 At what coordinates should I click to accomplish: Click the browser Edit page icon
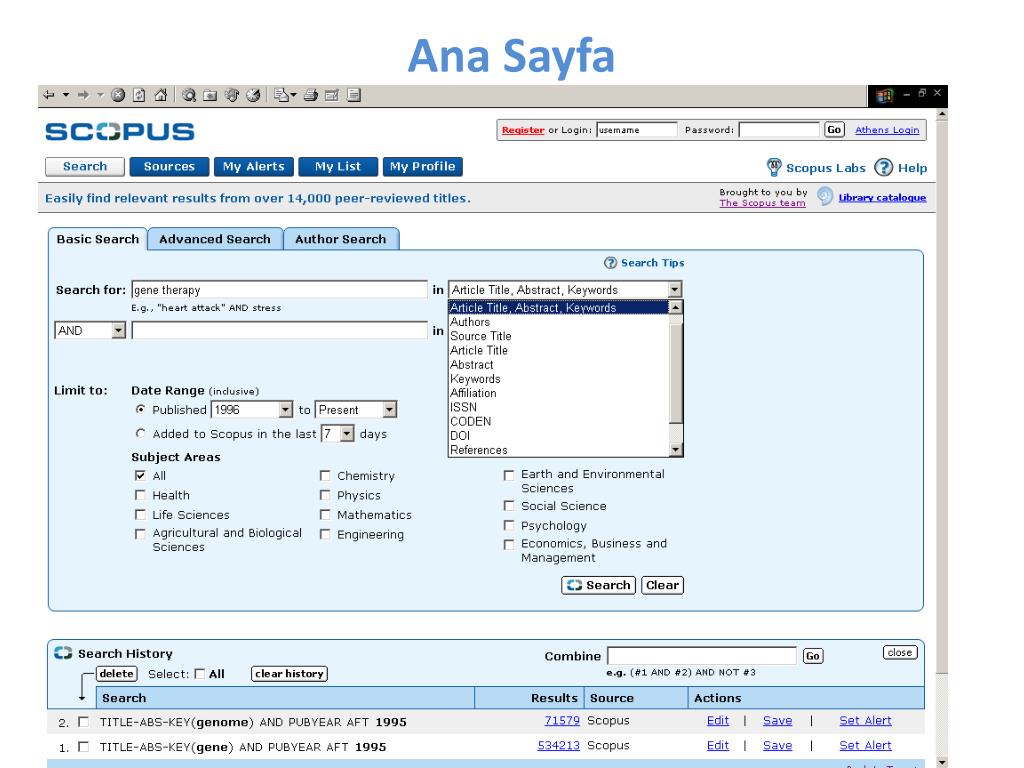[332, 95]
